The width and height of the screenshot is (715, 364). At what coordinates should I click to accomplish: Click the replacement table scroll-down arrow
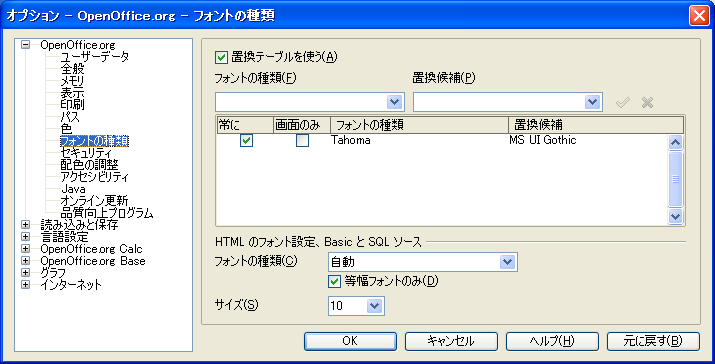[x=675, y=216]
